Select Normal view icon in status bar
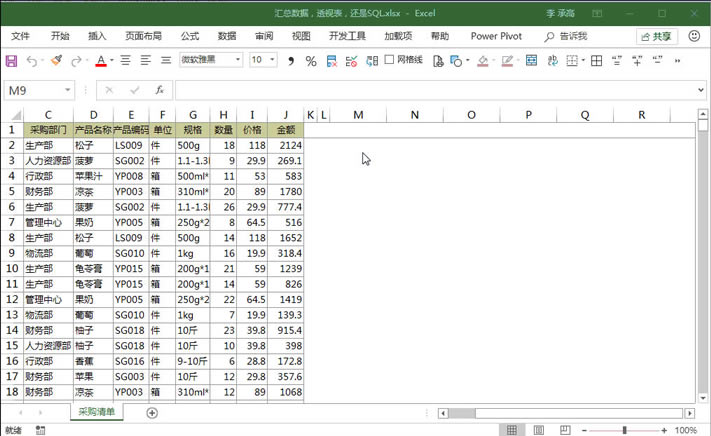 (x=512, y=430)
